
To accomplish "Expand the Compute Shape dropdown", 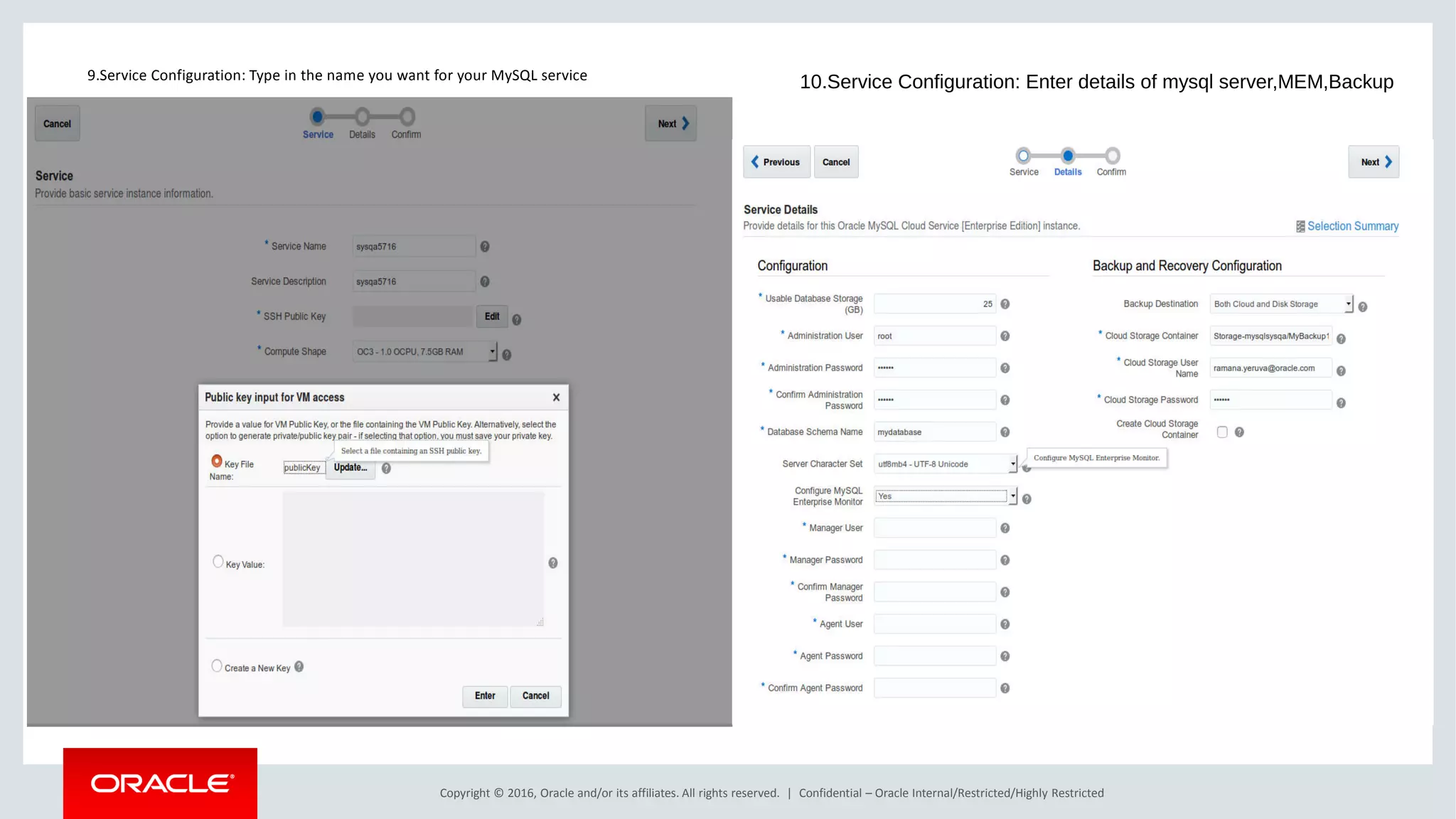I will pyautogui.click(x=492, y=351).
